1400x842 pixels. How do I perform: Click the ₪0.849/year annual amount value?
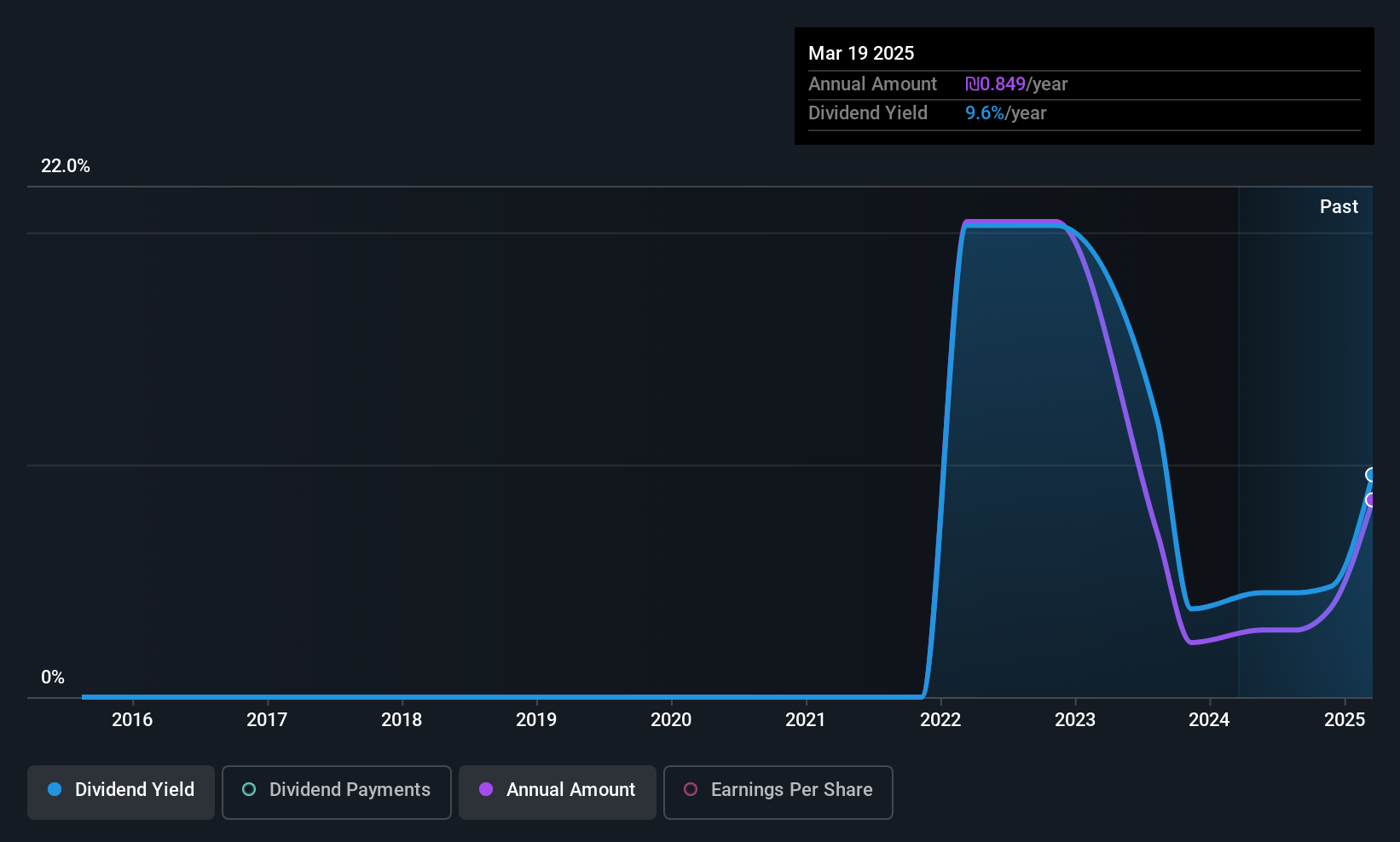1016,84
